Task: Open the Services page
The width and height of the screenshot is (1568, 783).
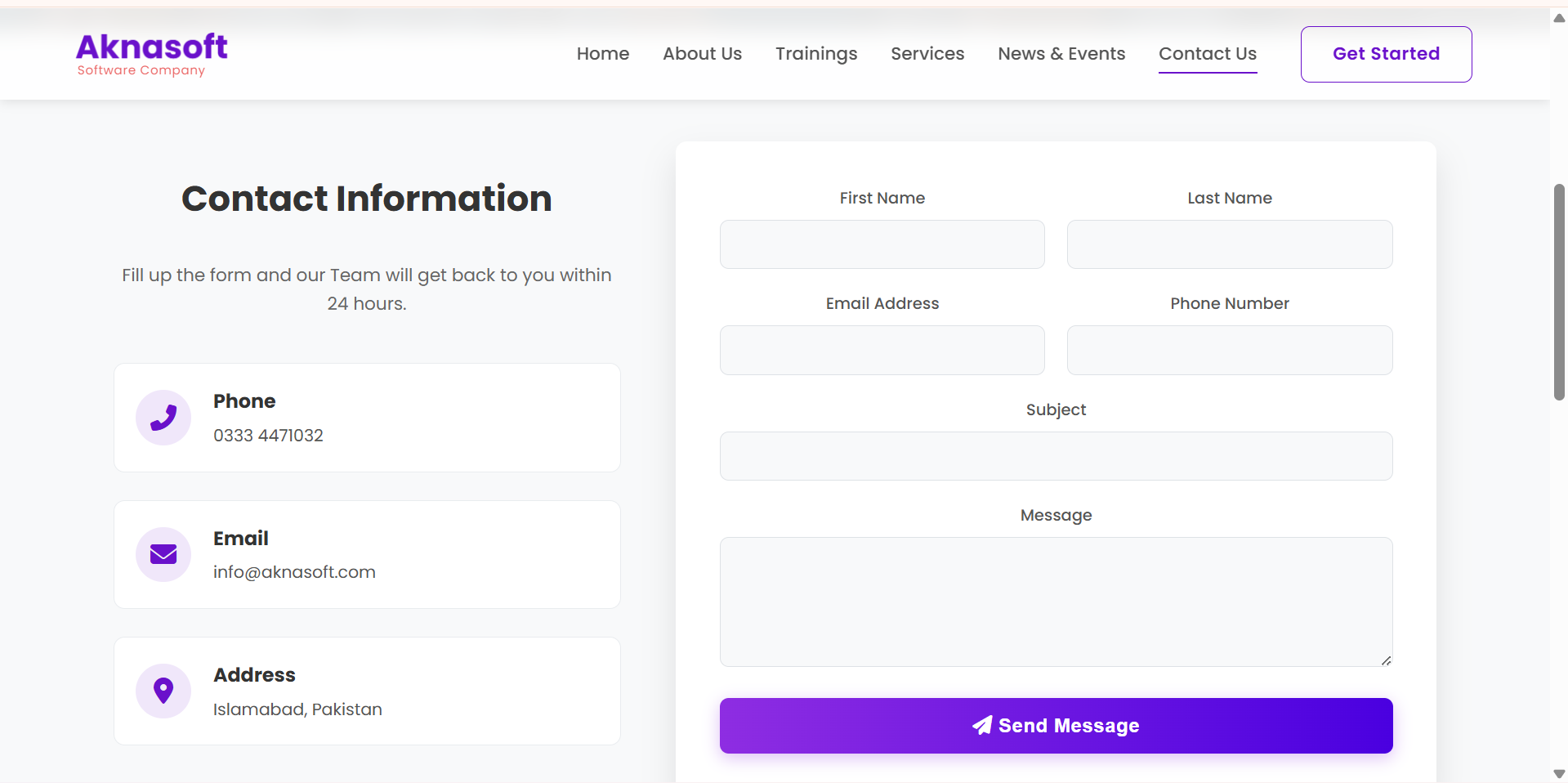Action: (927, 53)
